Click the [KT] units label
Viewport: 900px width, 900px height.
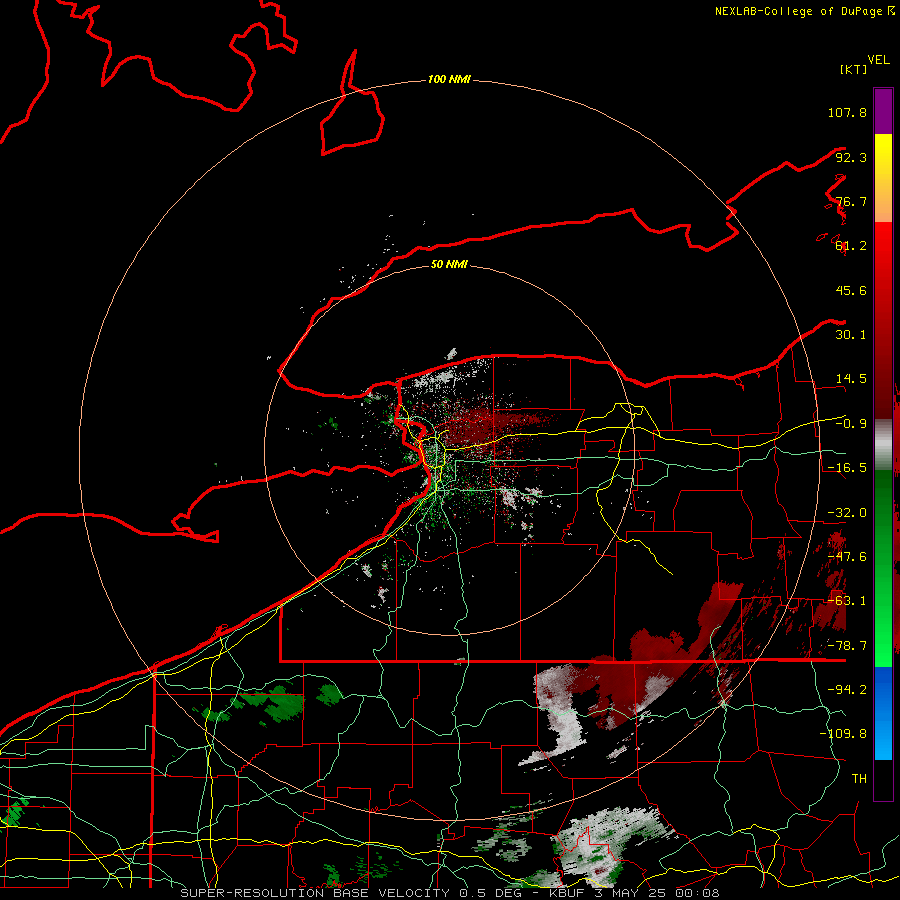point(854,69)
